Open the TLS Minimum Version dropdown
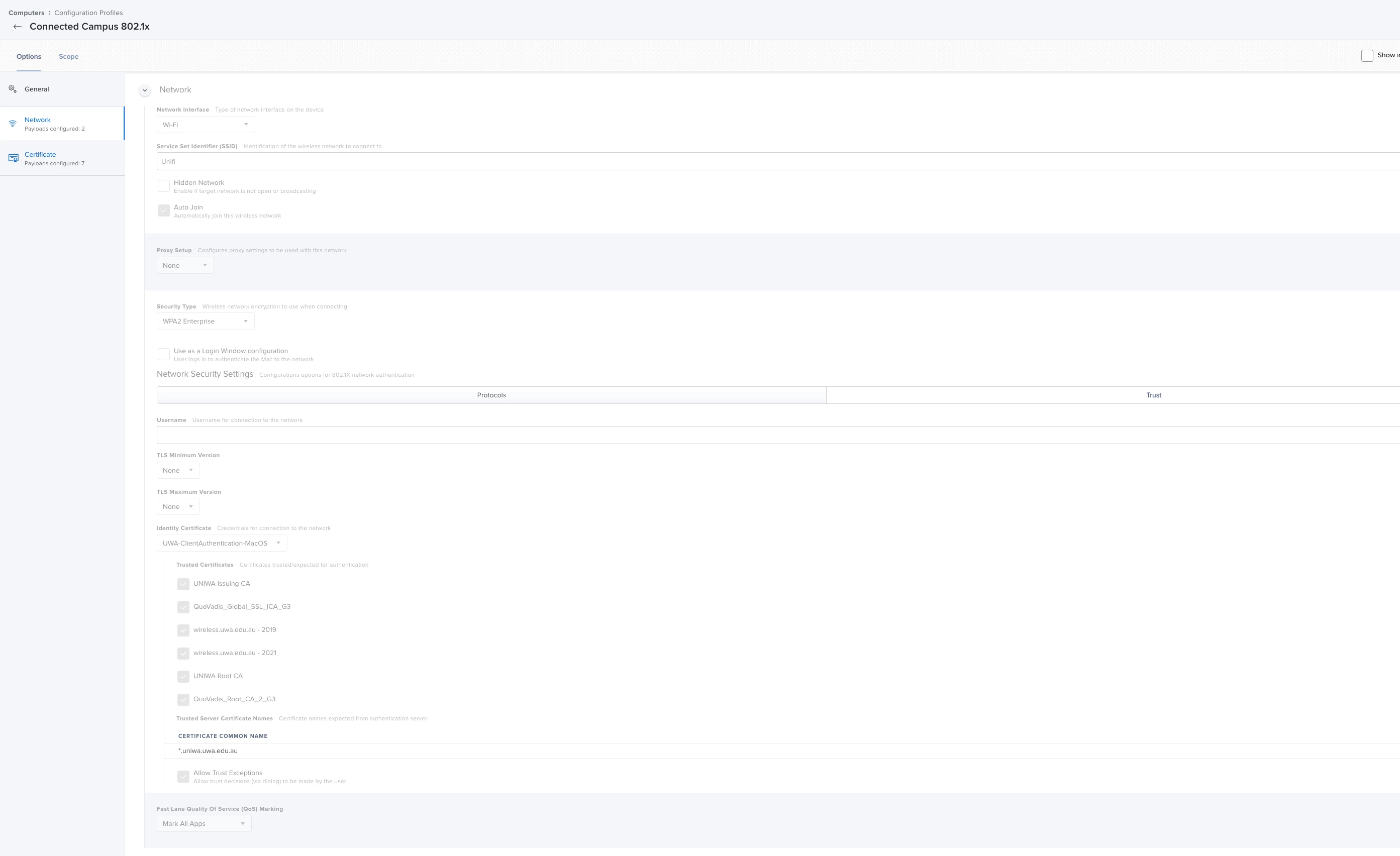 (x=178, y=470)
